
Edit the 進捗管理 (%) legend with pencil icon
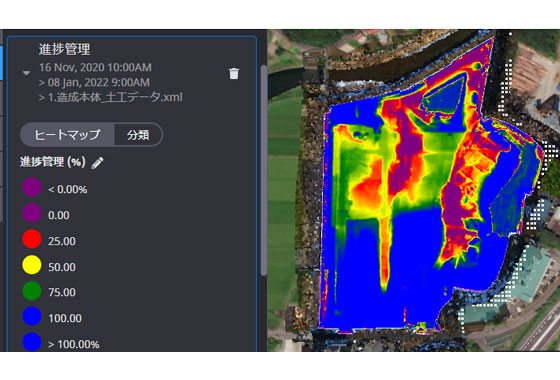(x=97, y=163)
